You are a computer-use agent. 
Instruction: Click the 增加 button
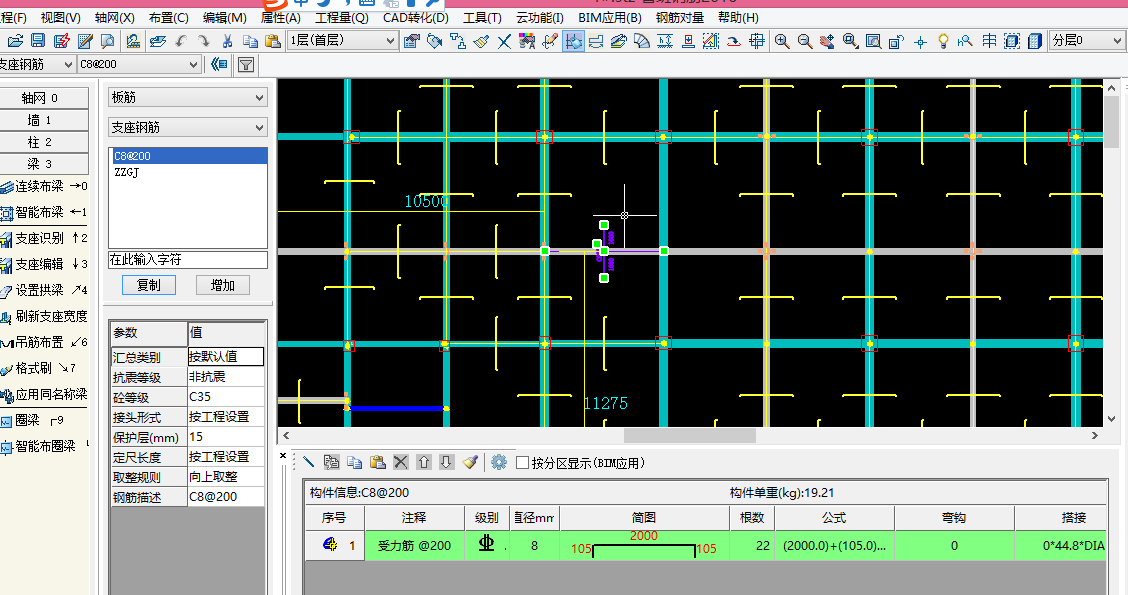pyautogui.click(x=223, y=285)
